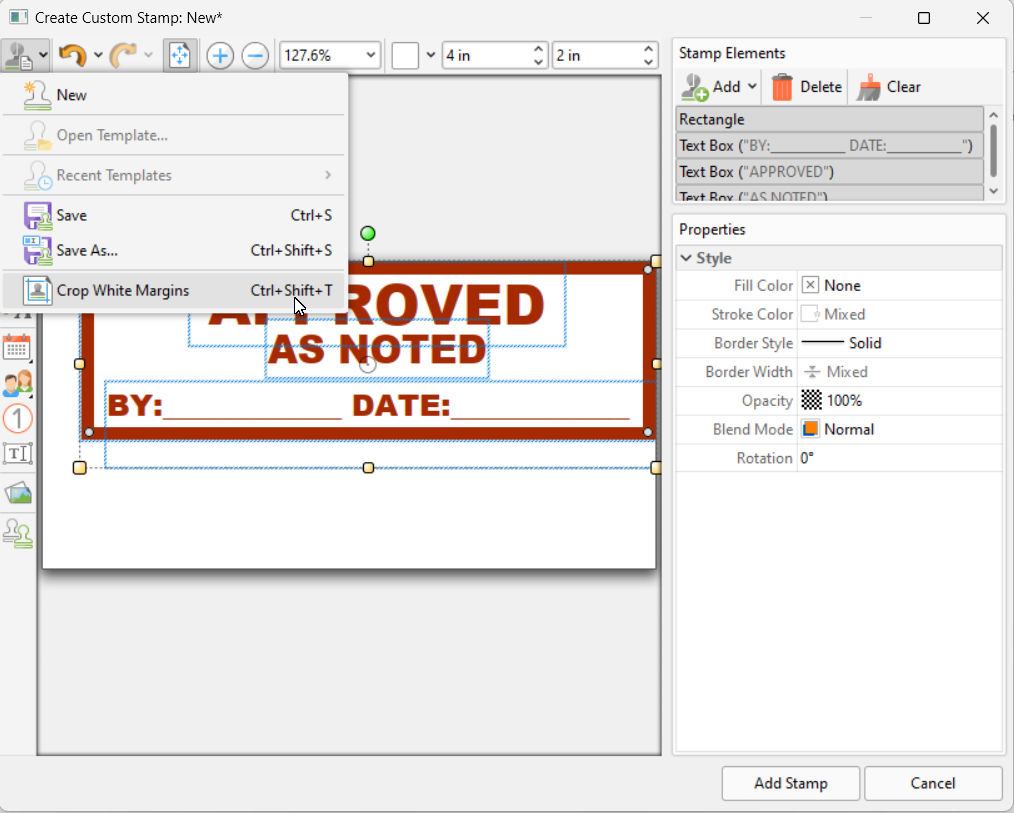Click Zoom In on the toolbar
Viewport: 1014px width, 813px height.
click(x=219, y=55)
